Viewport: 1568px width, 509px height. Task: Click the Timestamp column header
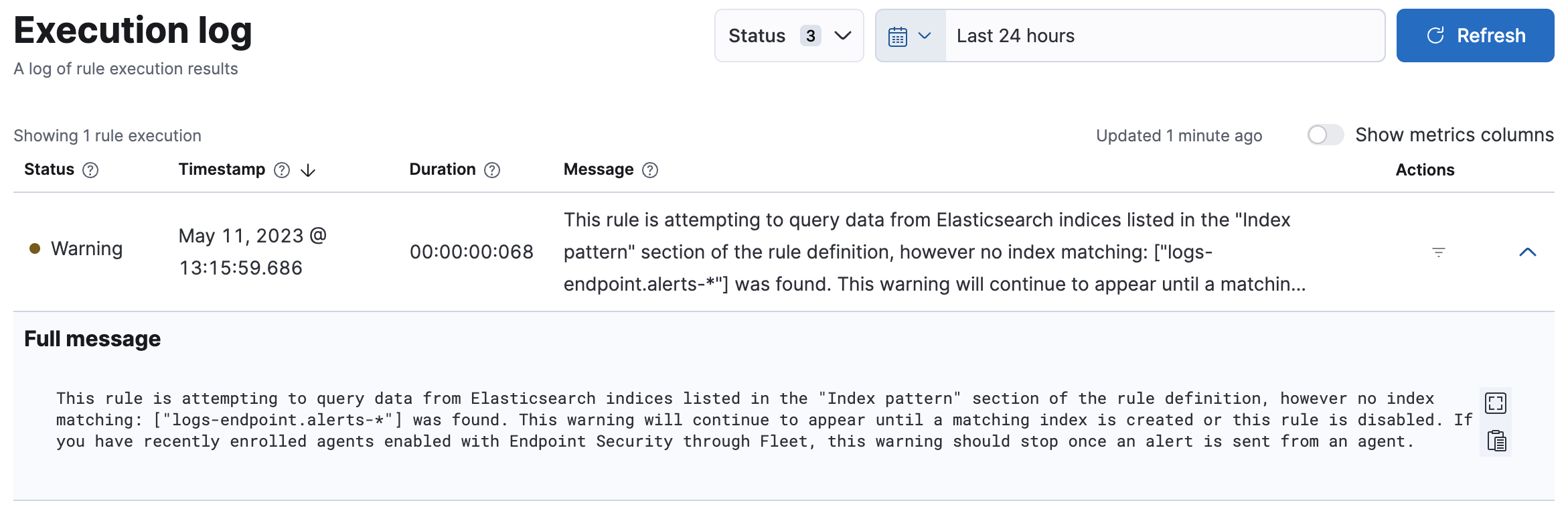[222, 169]
